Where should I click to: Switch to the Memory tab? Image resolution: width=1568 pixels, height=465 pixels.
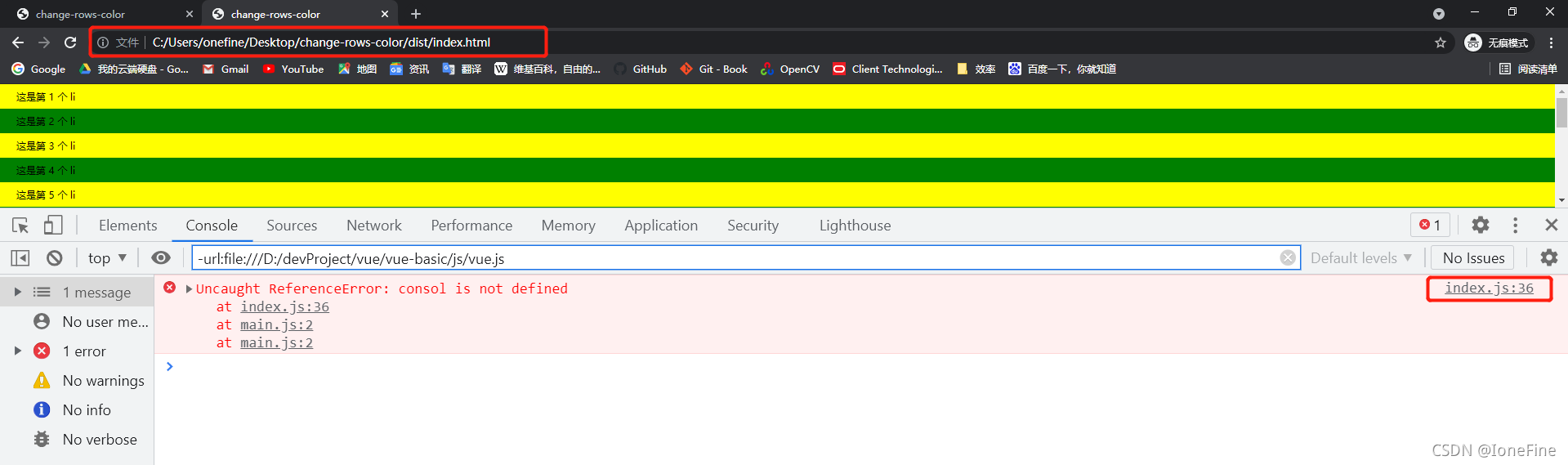(x=568, y=226)
